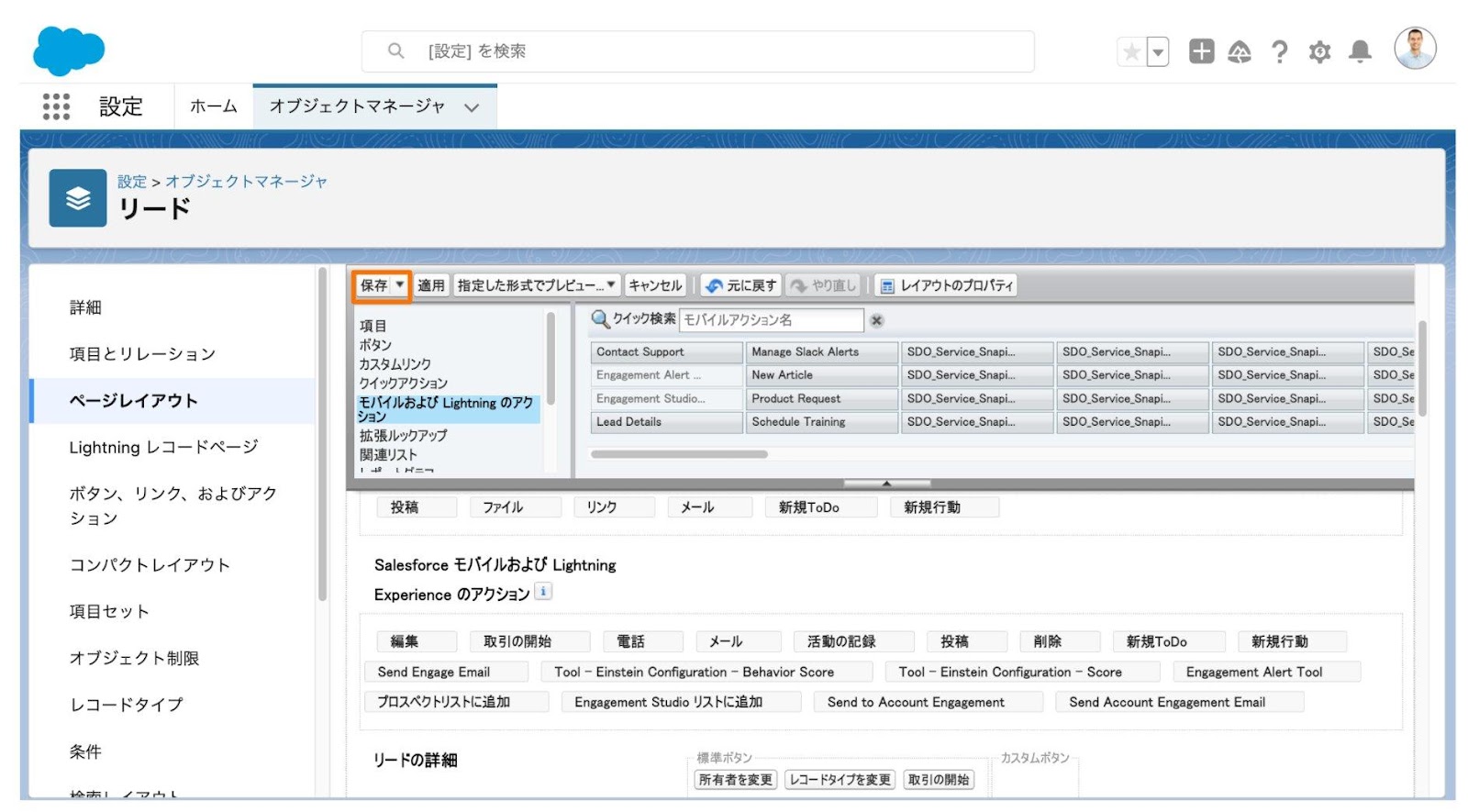Click the search field for 設定
This screenshot has height=812, width=1468.
pyautogui.click(x=697, y=51)
